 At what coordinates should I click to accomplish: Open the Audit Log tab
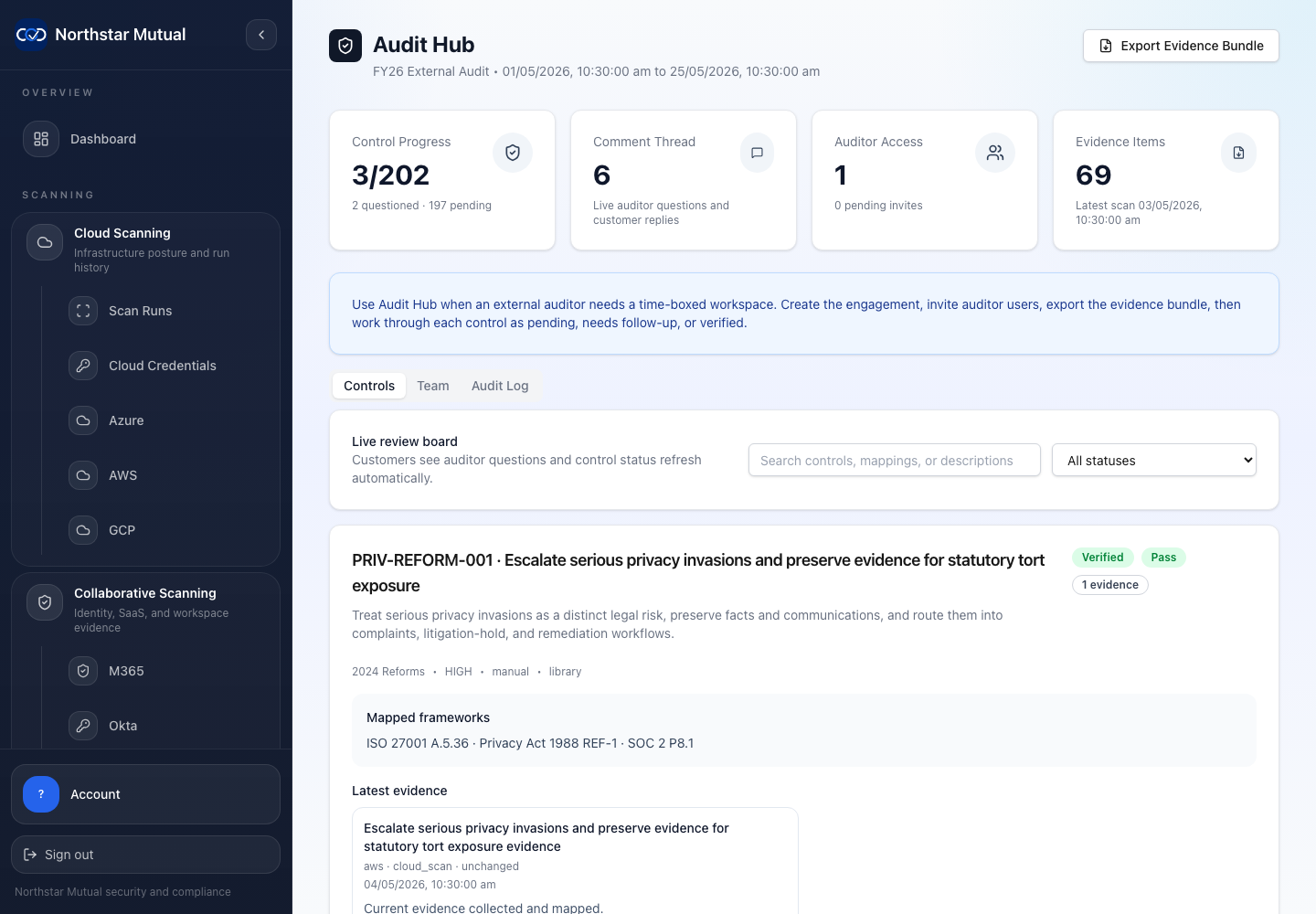[x=500, y=386]
